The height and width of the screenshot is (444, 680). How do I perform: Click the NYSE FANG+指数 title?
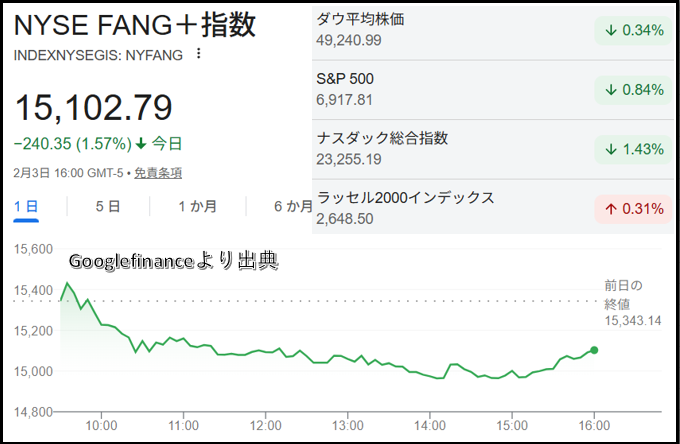tap(134, 24)
